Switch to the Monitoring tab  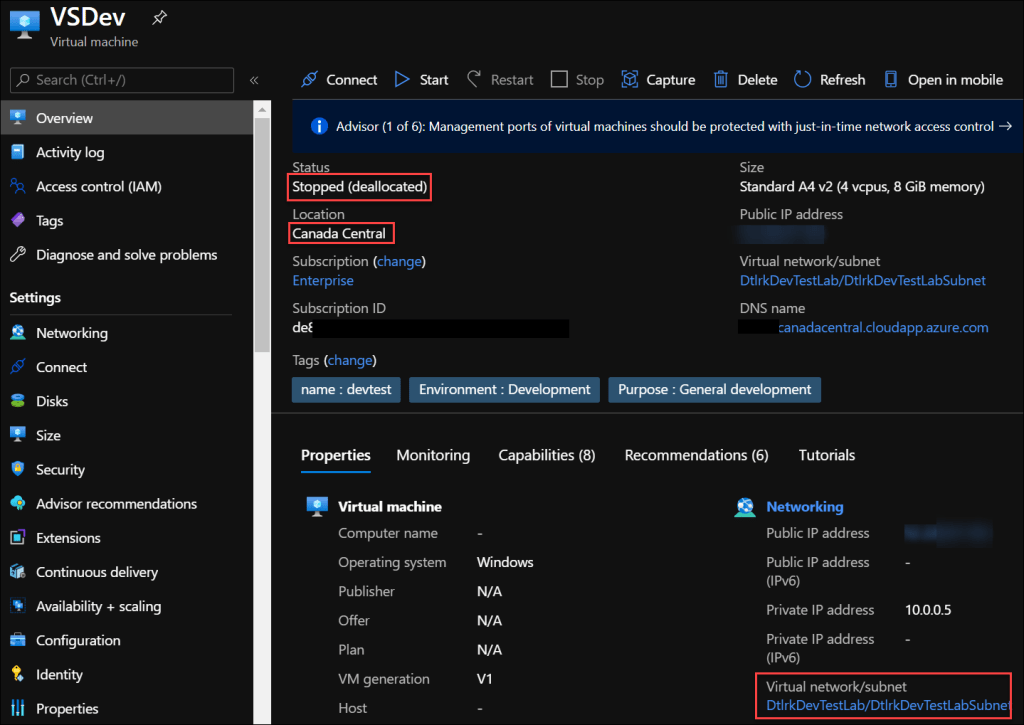[433, 455]
